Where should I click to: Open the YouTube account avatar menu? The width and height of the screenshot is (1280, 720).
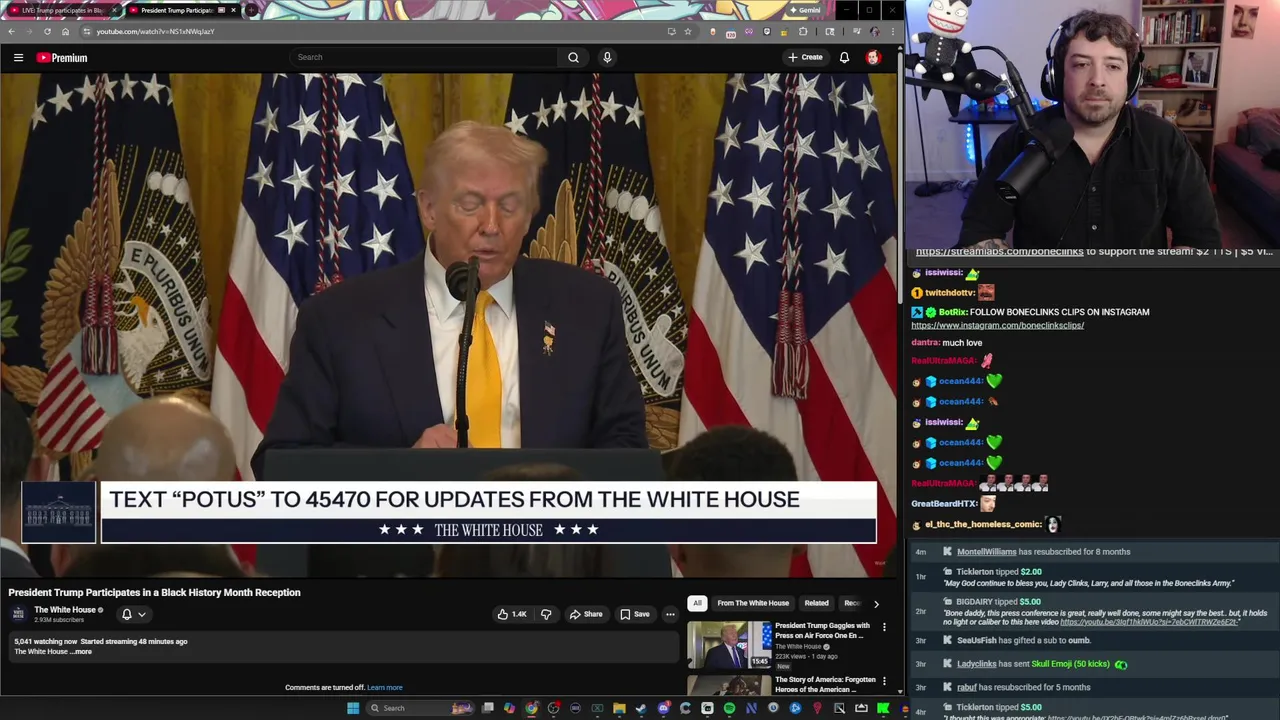pyautogui.click(x=873, y=57)
